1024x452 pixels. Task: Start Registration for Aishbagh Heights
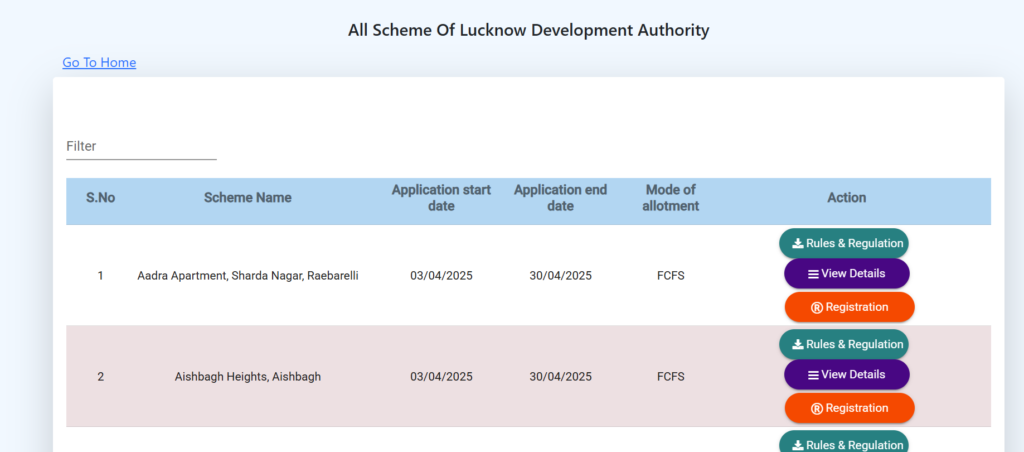[x=850, y=408]
